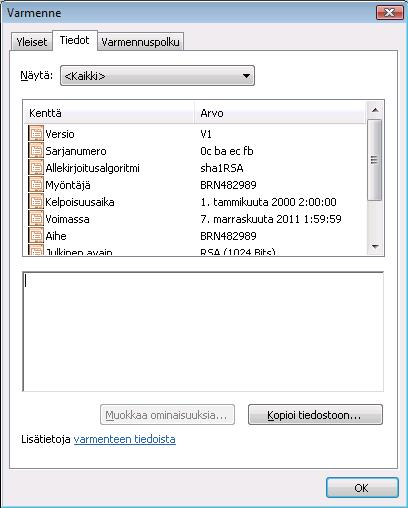Open the varmenteen tiedoista link
The image size is (408, 508).
tap(125, 439)
